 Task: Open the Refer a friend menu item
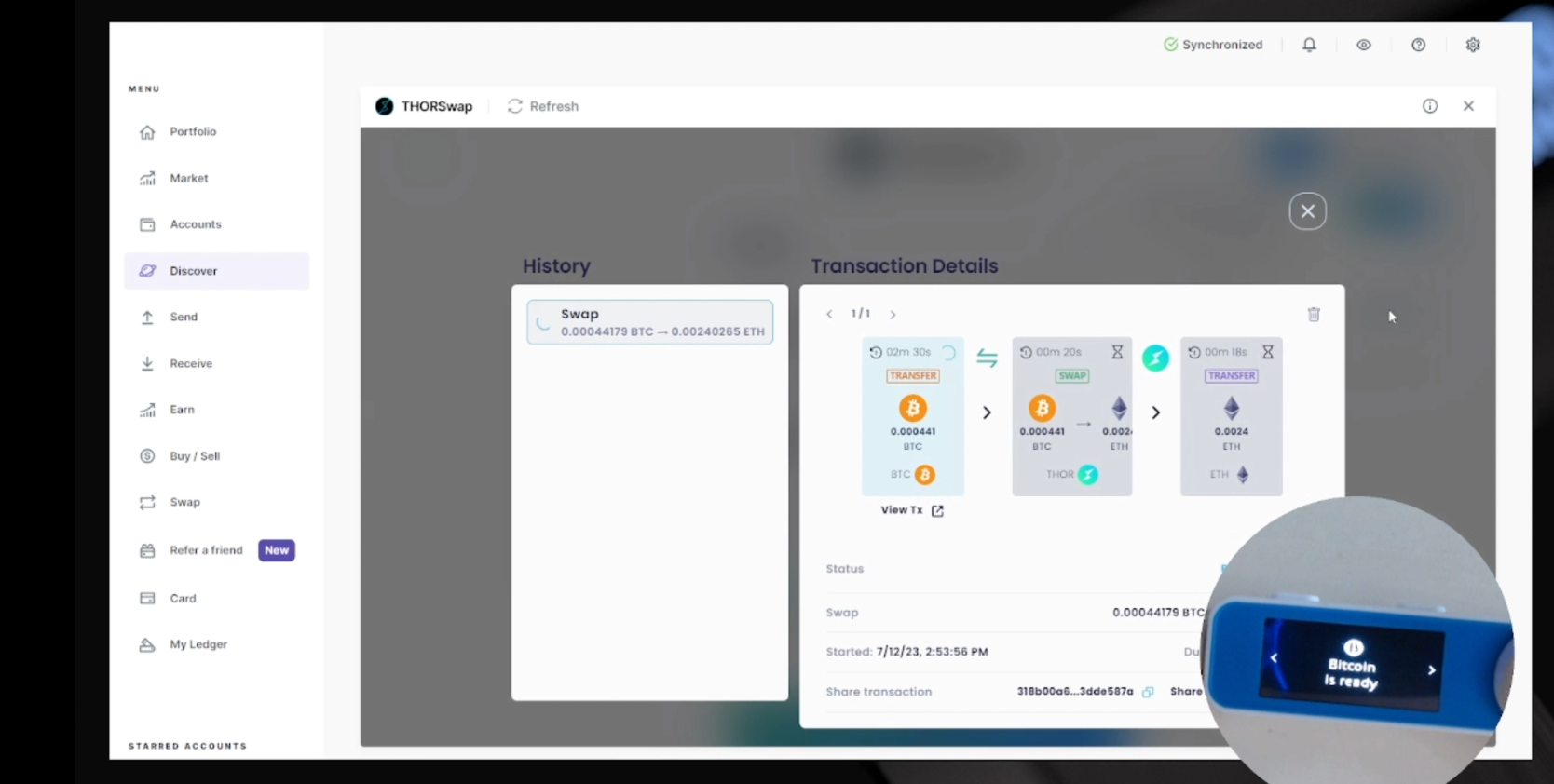coord(206,550)
